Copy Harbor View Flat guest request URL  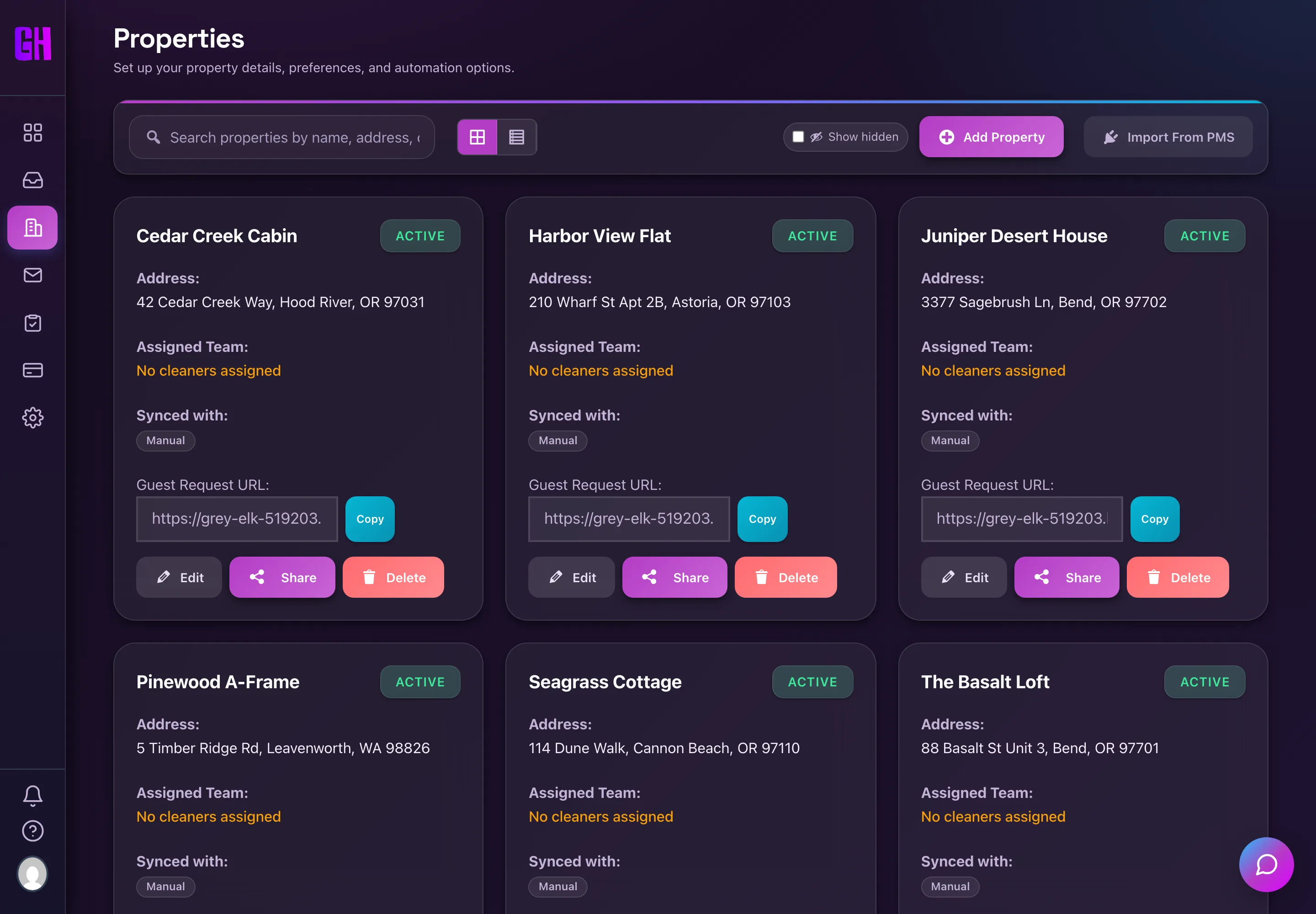tap(762, 519)
